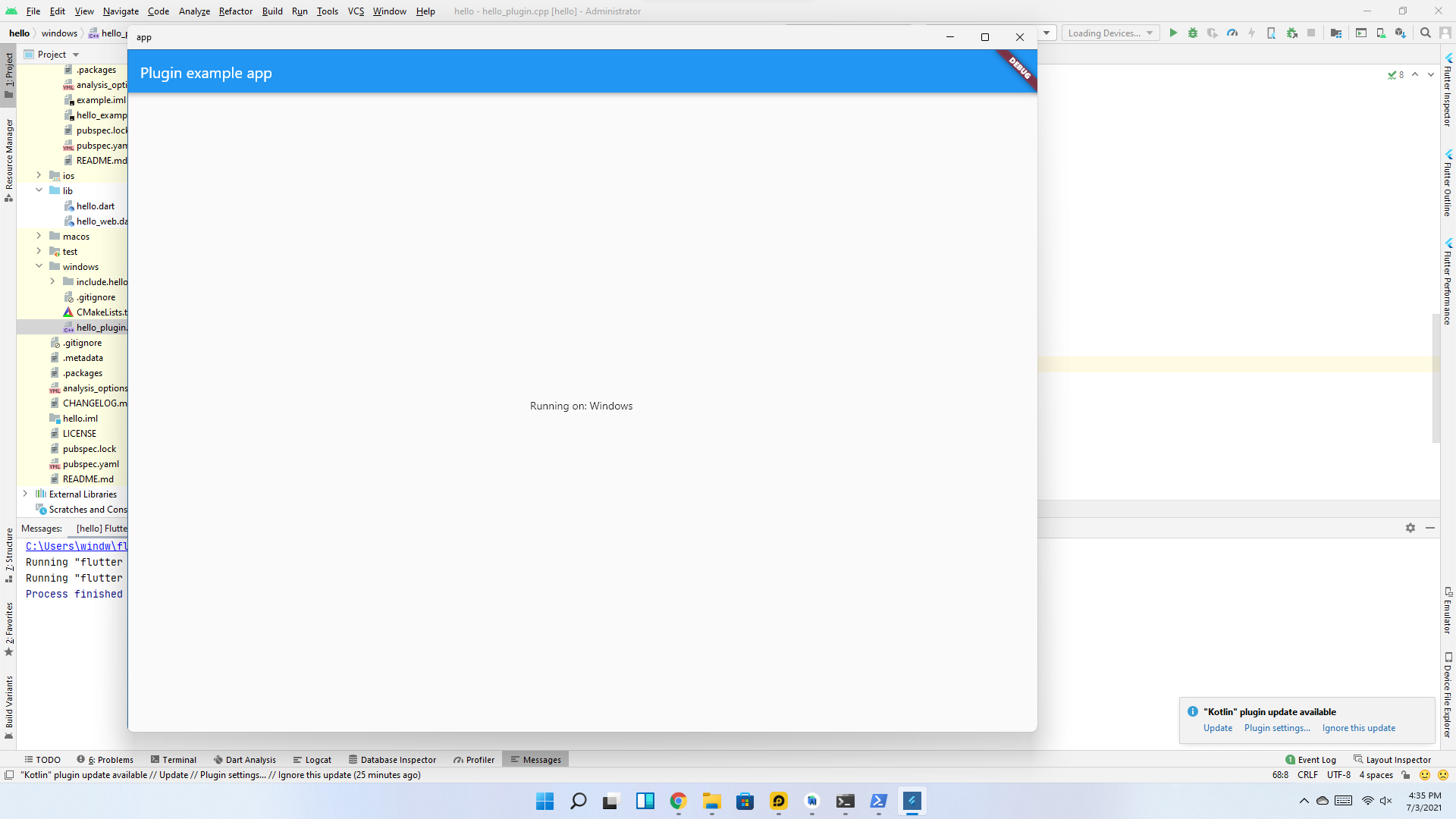Expand the ios folder in Project tree
The width and height of the screenshot is (1456, 819).
pyautogui.click(x=39, y=175)
